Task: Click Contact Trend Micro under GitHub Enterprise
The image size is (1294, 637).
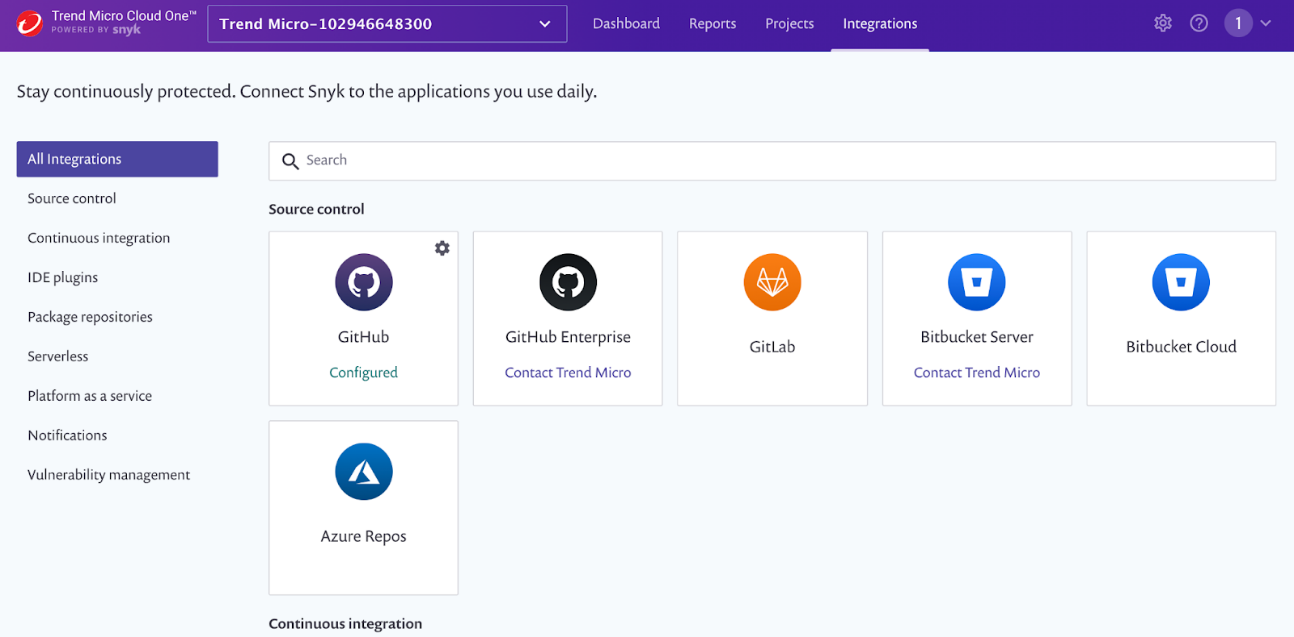Action: tap(568, 372)
